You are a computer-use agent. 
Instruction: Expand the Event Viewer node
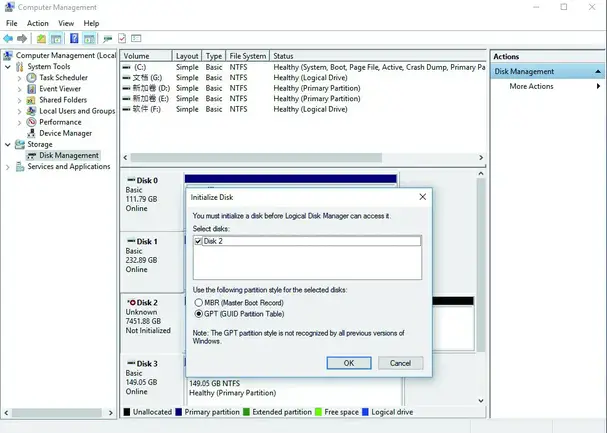19,89
